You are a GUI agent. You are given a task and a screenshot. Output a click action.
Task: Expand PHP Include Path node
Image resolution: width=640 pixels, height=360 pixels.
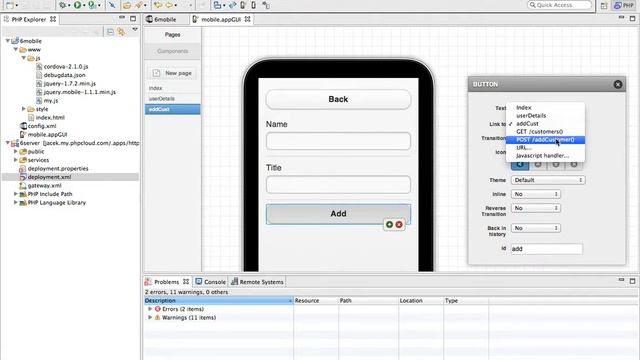coord(16,194)
